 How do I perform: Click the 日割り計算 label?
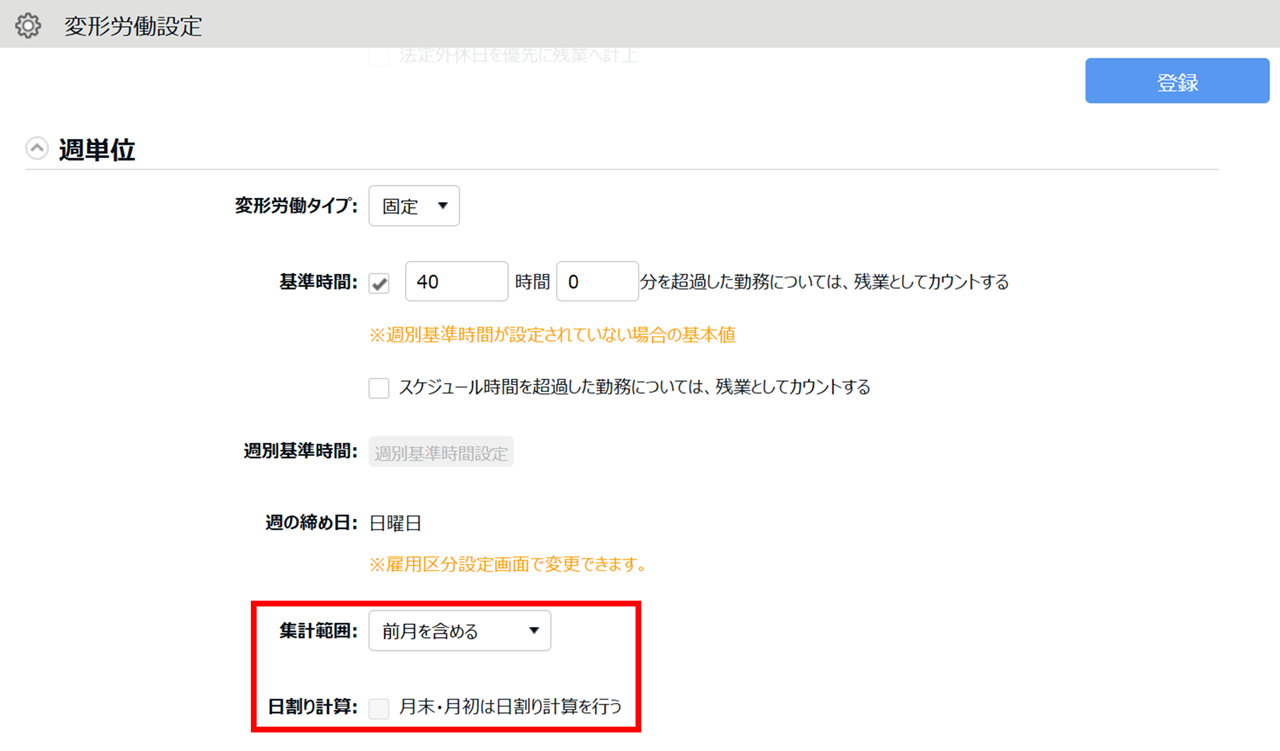tap(314, 708)
